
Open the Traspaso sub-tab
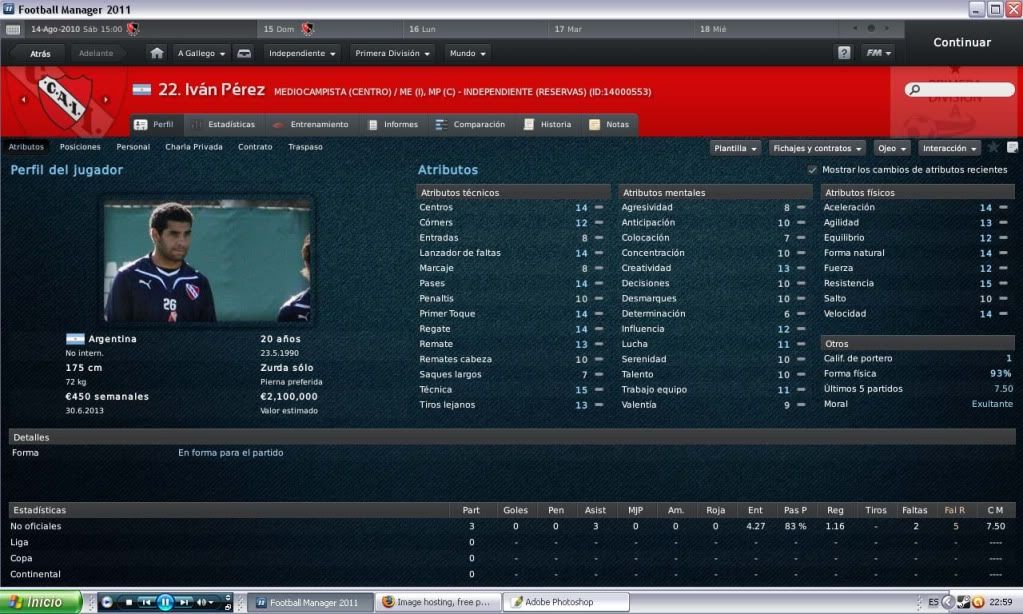point(305,147)
